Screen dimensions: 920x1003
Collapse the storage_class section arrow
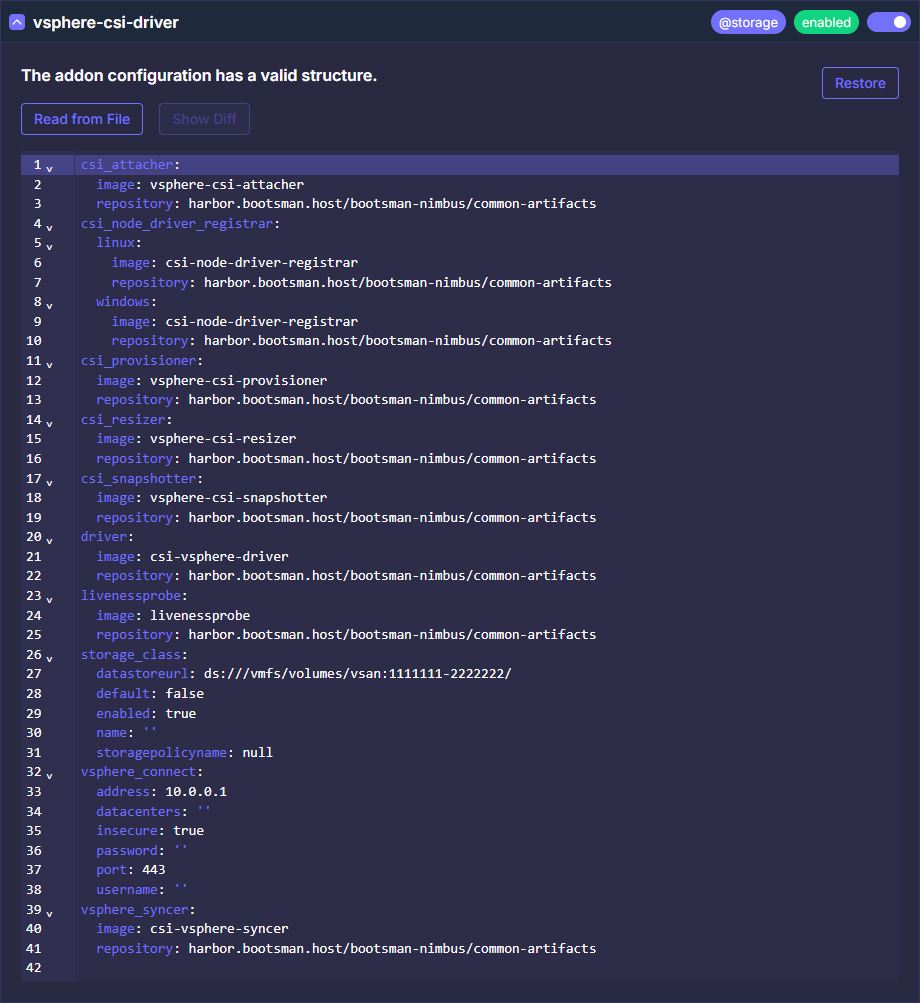coord(50,657)
